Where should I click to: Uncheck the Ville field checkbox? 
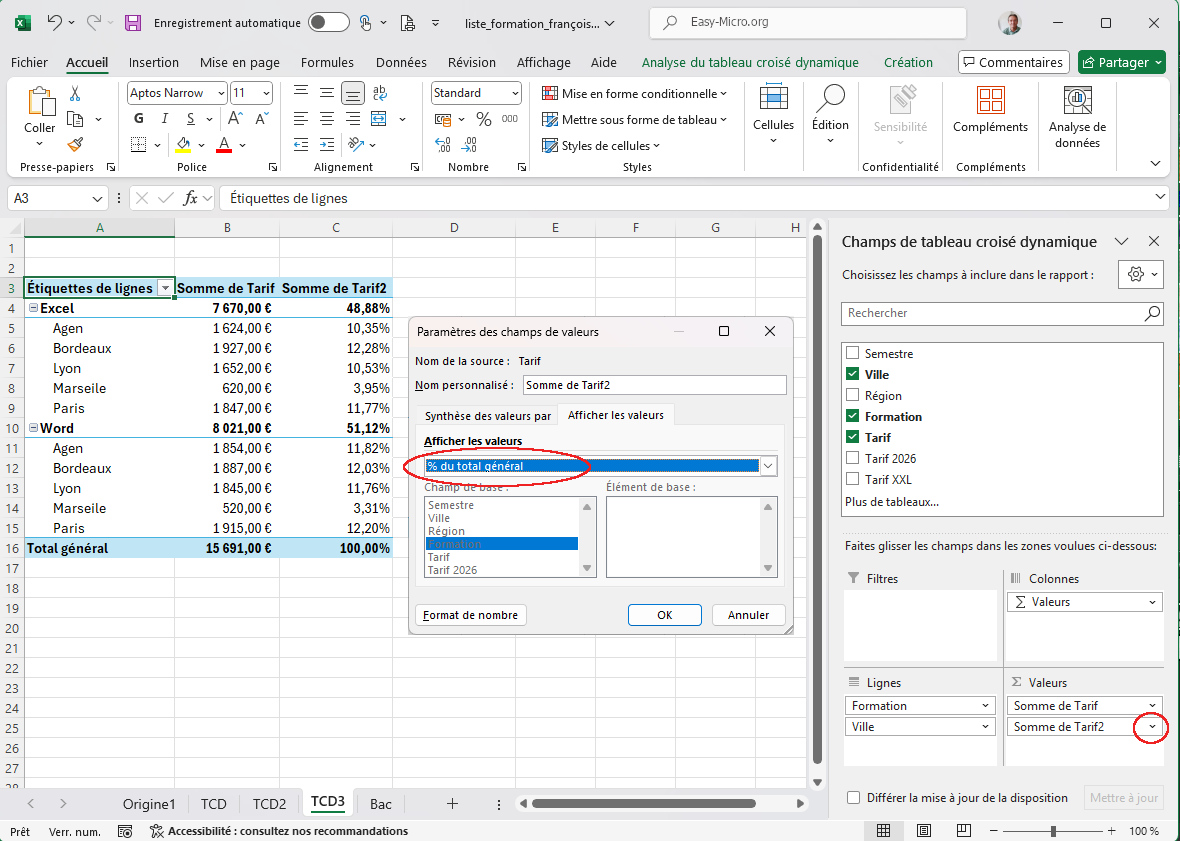pos(853,375)
